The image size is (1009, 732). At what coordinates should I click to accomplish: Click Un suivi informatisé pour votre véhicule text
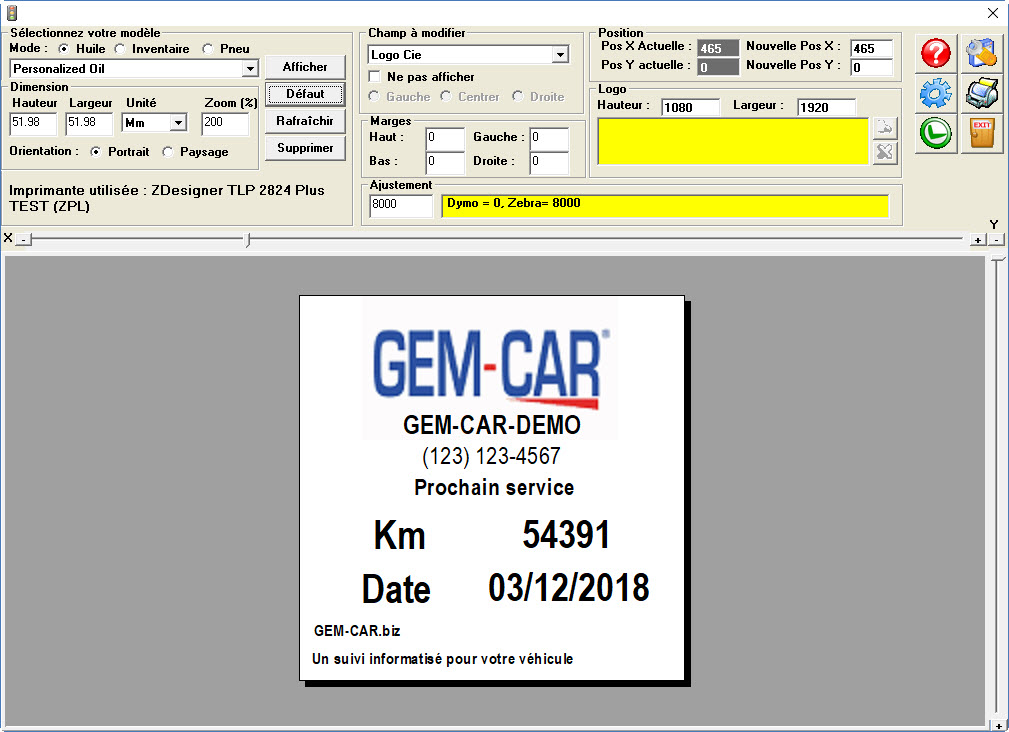443,659
